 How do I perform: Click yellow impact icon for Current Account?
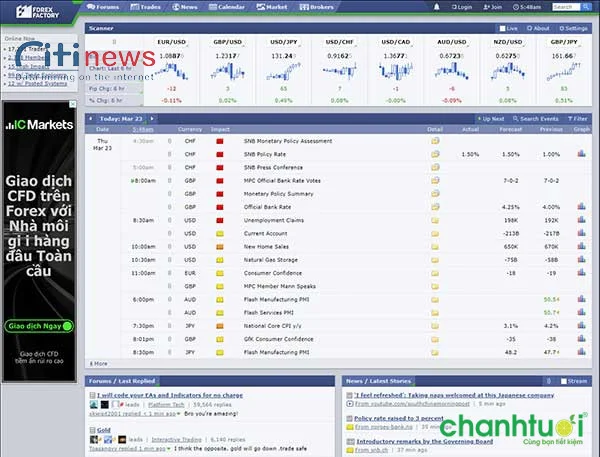tap(220, 233)
